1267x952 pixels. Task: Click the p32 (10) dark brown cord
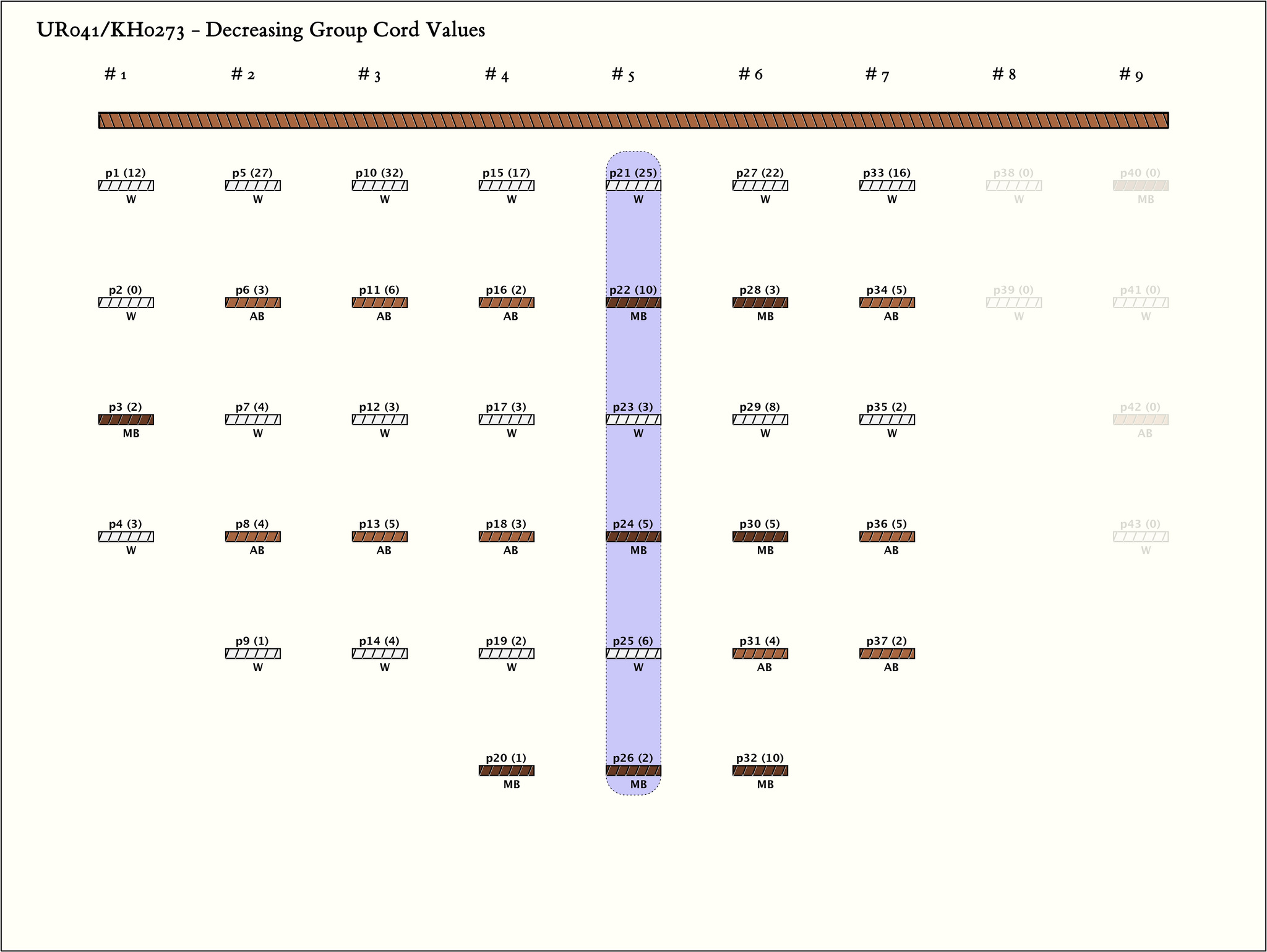[760, 771]
